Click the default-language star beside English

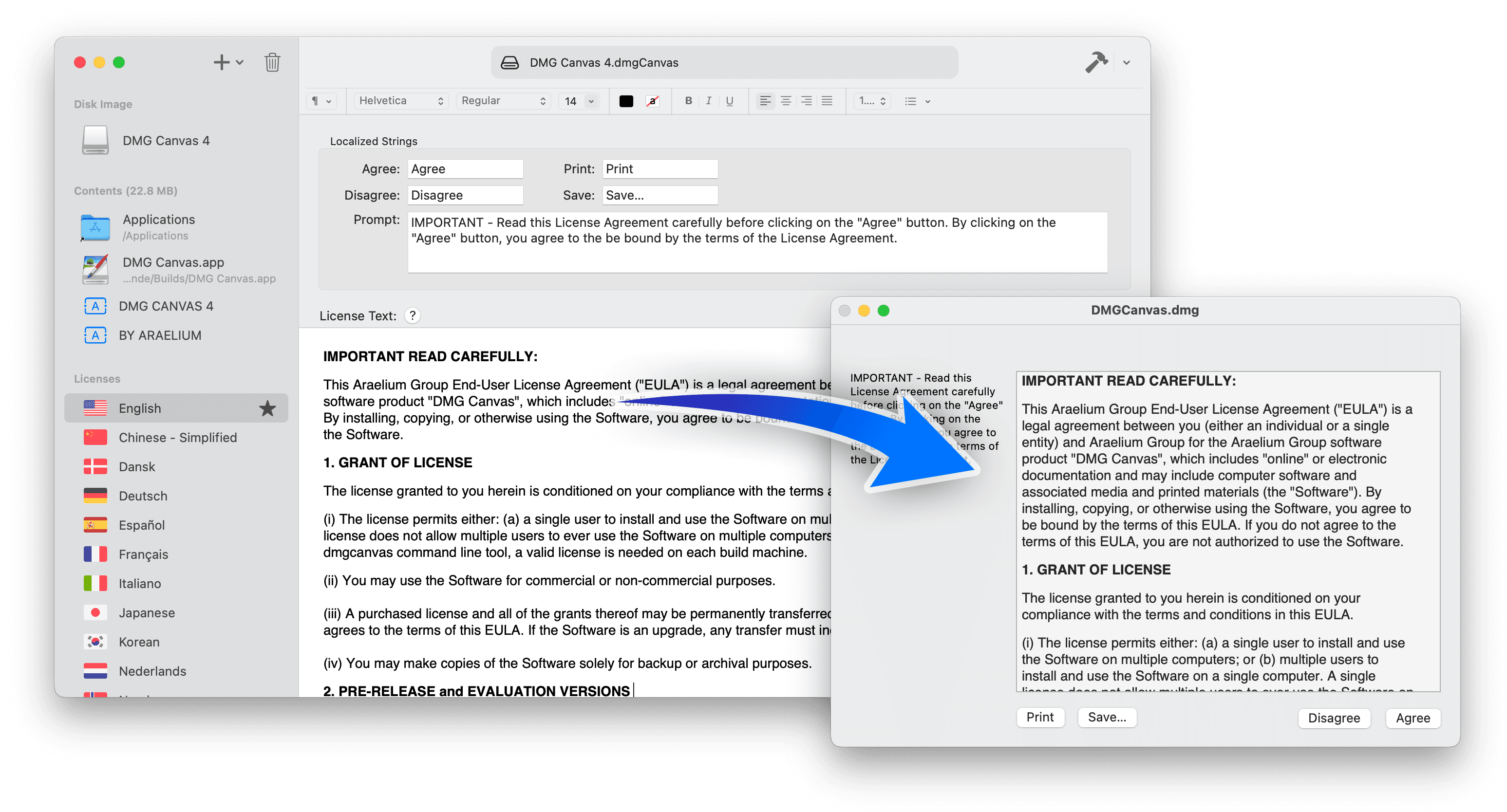(267, 408)
